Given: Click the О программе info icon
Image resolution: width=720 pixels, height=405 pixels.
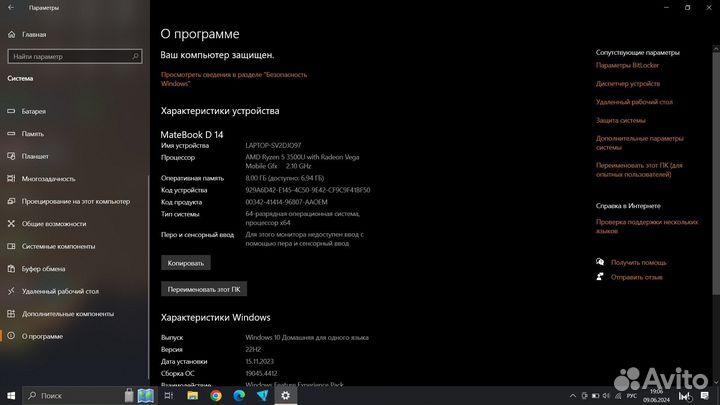Looking at the screenshot, I should [11, 336].
